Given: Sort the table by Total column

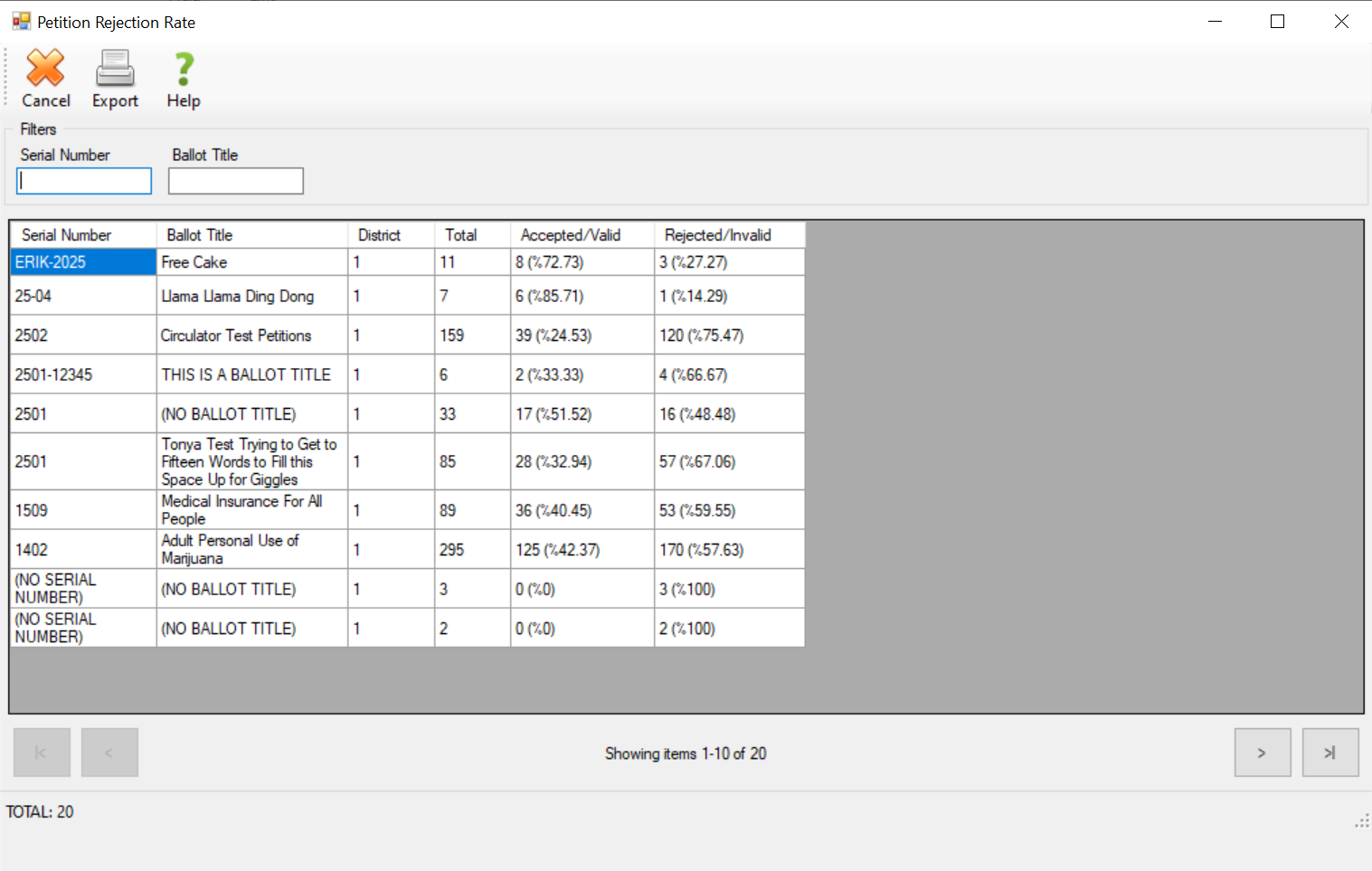Looking at the screenshot, I should click(x=472, y=235).
